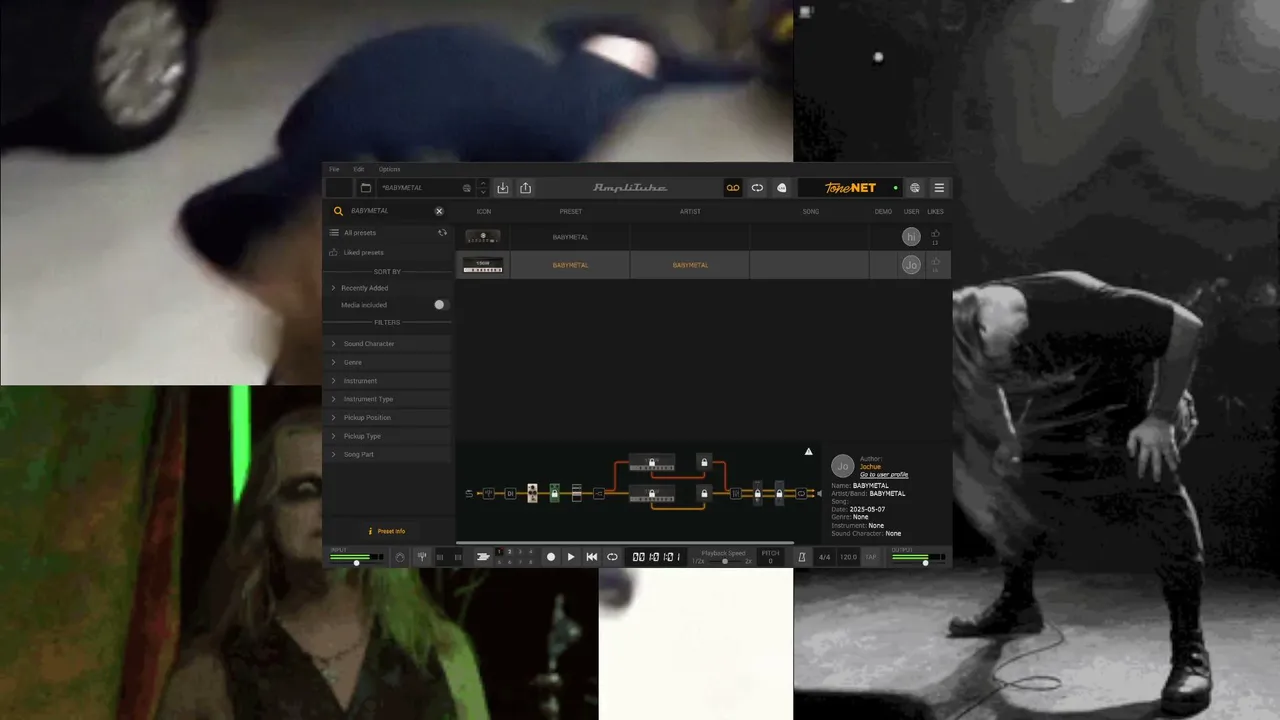The width and height of the screenshot is (1280, 720).
Task: Select the green locked stomp pedal
Action: (554, 492)
